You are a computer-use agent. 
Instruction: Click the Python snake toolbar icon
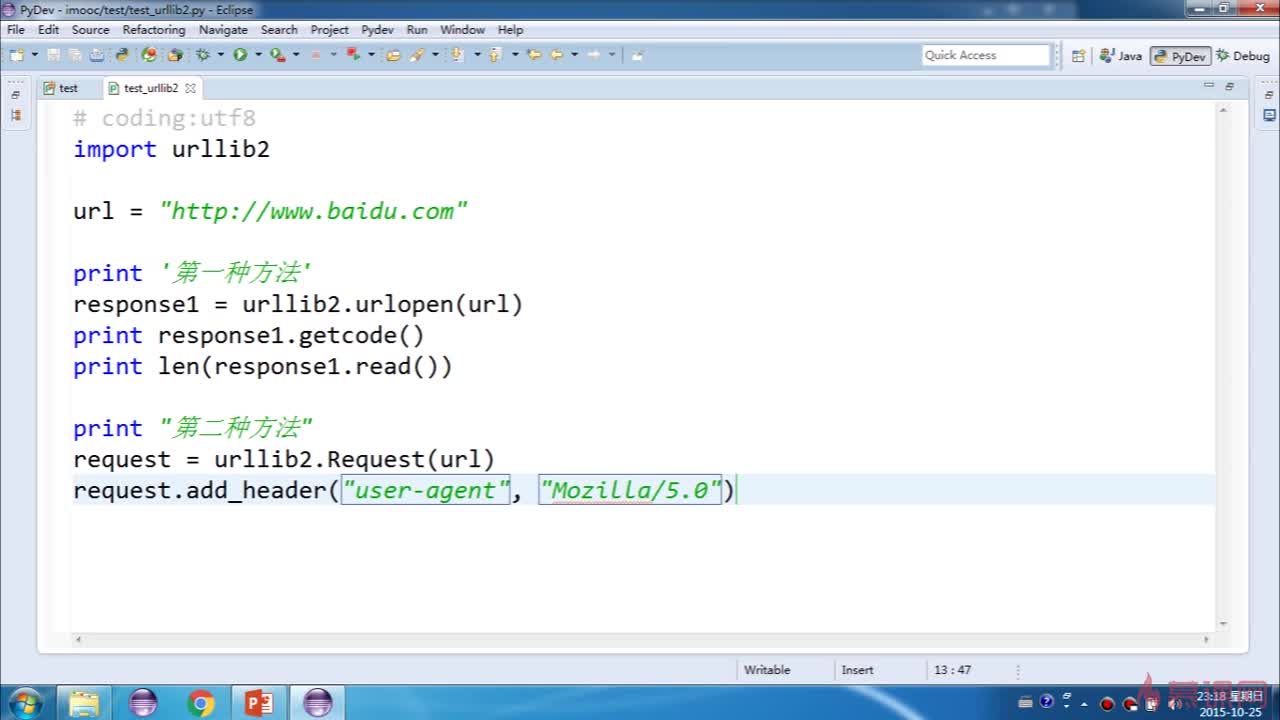tap(122, 55)
